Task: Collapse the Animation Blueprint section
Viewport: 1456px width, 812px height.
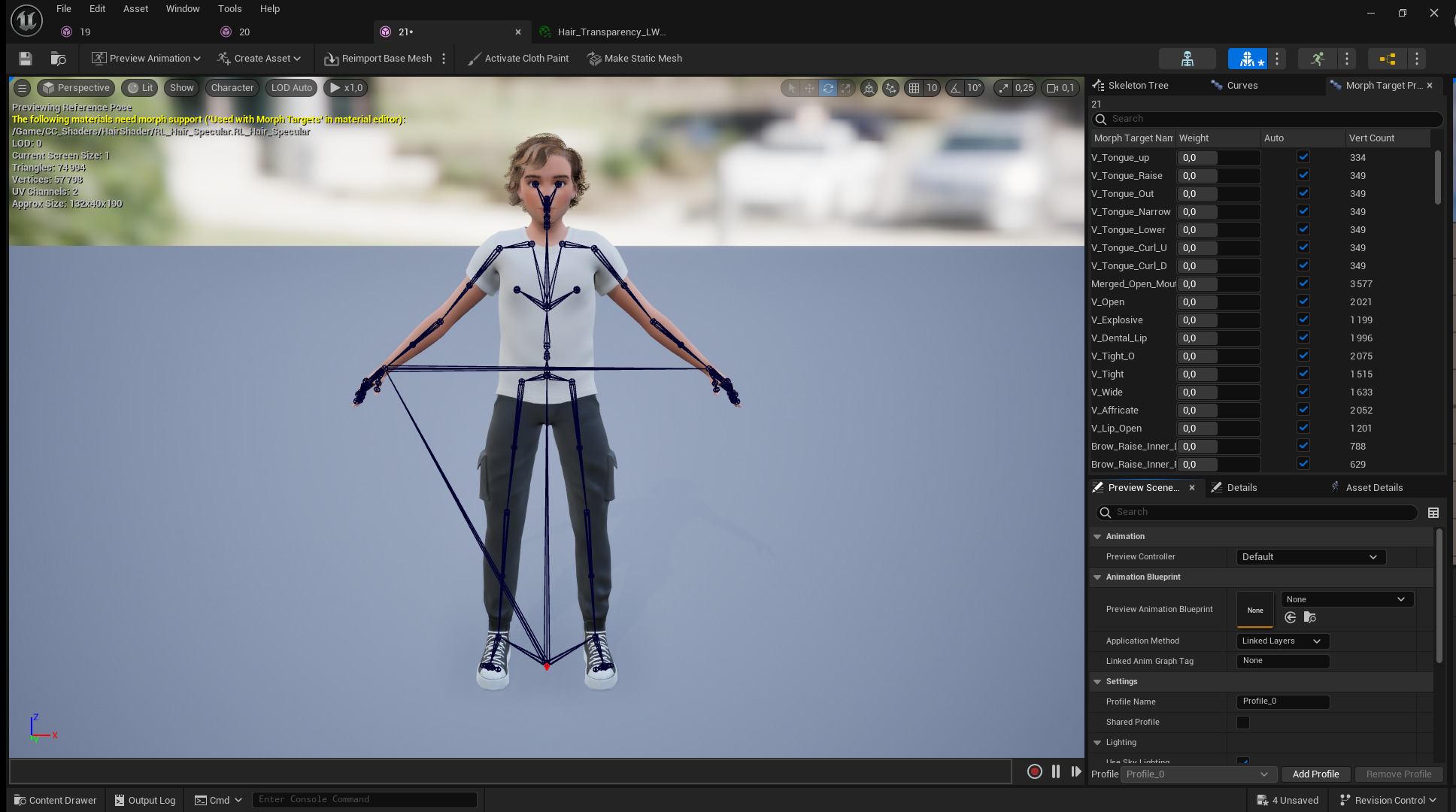Action: [1097, 577]
